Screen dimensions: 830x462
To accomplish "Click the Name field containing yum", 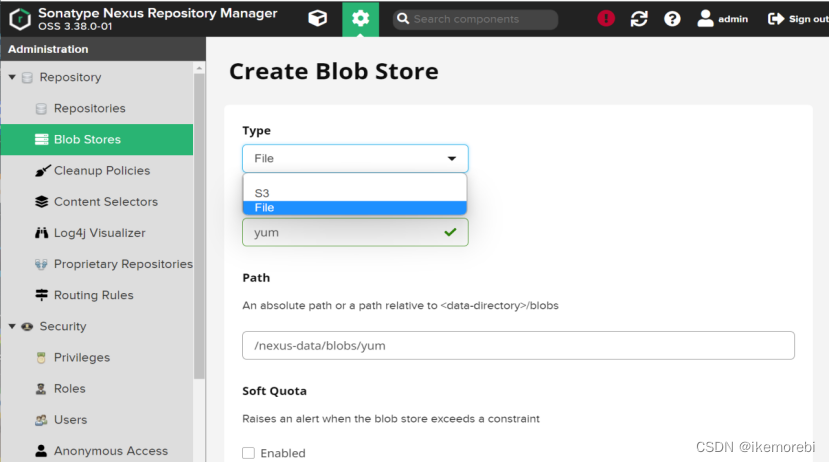I will point(355,232).
